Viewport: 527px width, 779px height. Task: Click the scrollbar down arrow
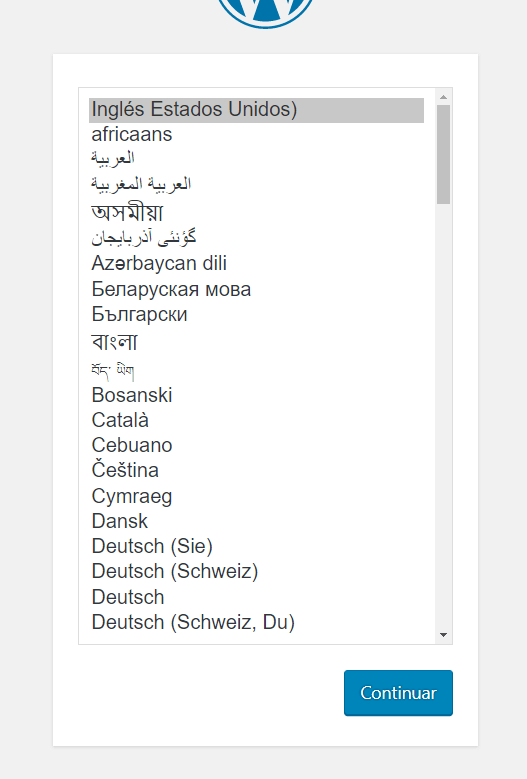(444, 634)
